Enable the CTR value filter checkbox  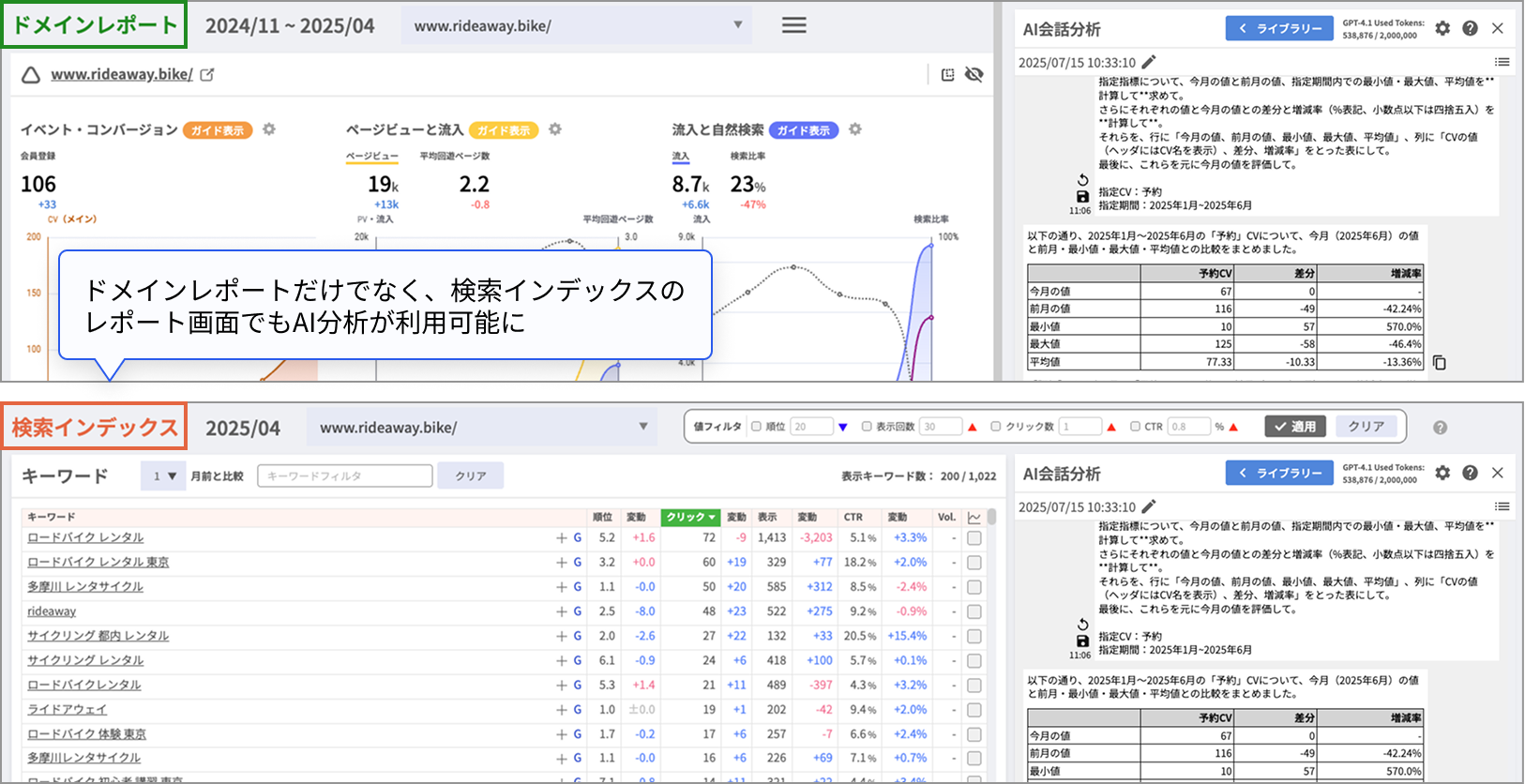1135,427
